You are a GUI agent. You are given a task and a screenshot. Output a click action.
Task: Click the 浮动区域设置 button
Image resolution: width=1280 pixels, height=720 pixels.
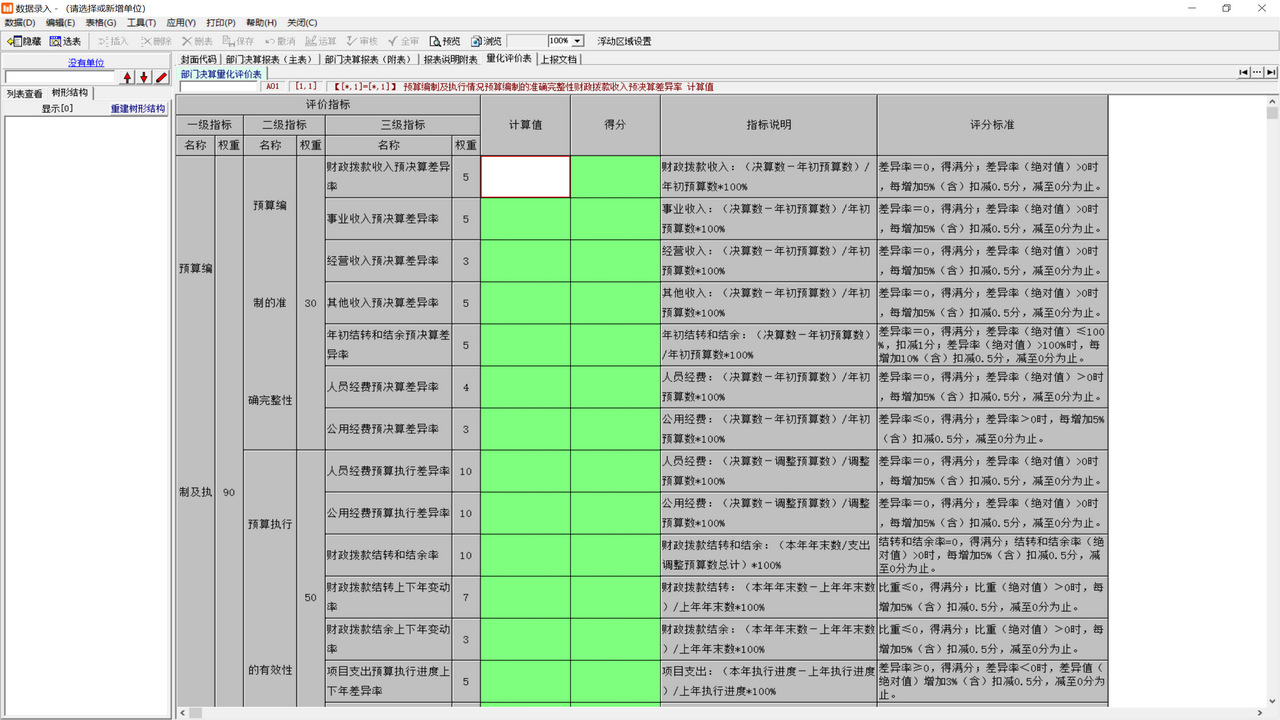point(624,41)
